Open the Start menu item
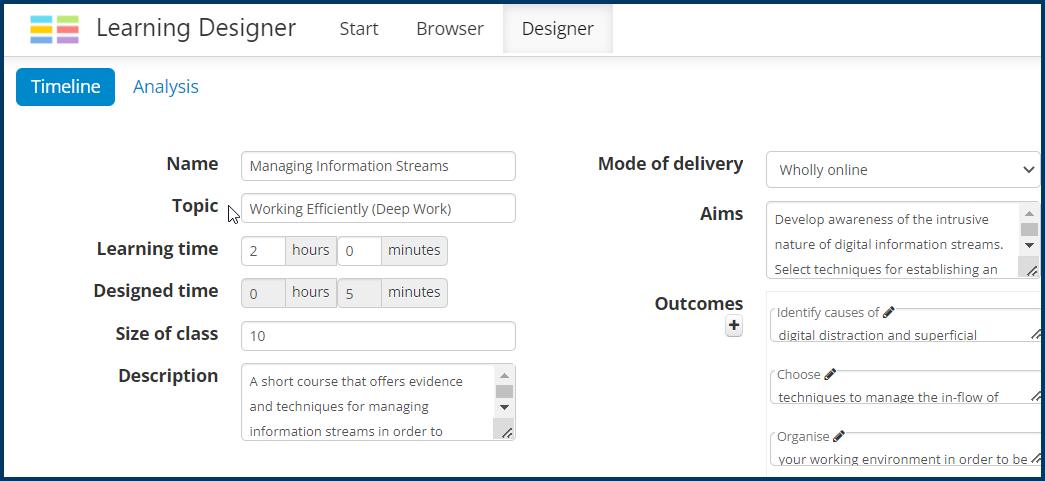 (359, 29)
